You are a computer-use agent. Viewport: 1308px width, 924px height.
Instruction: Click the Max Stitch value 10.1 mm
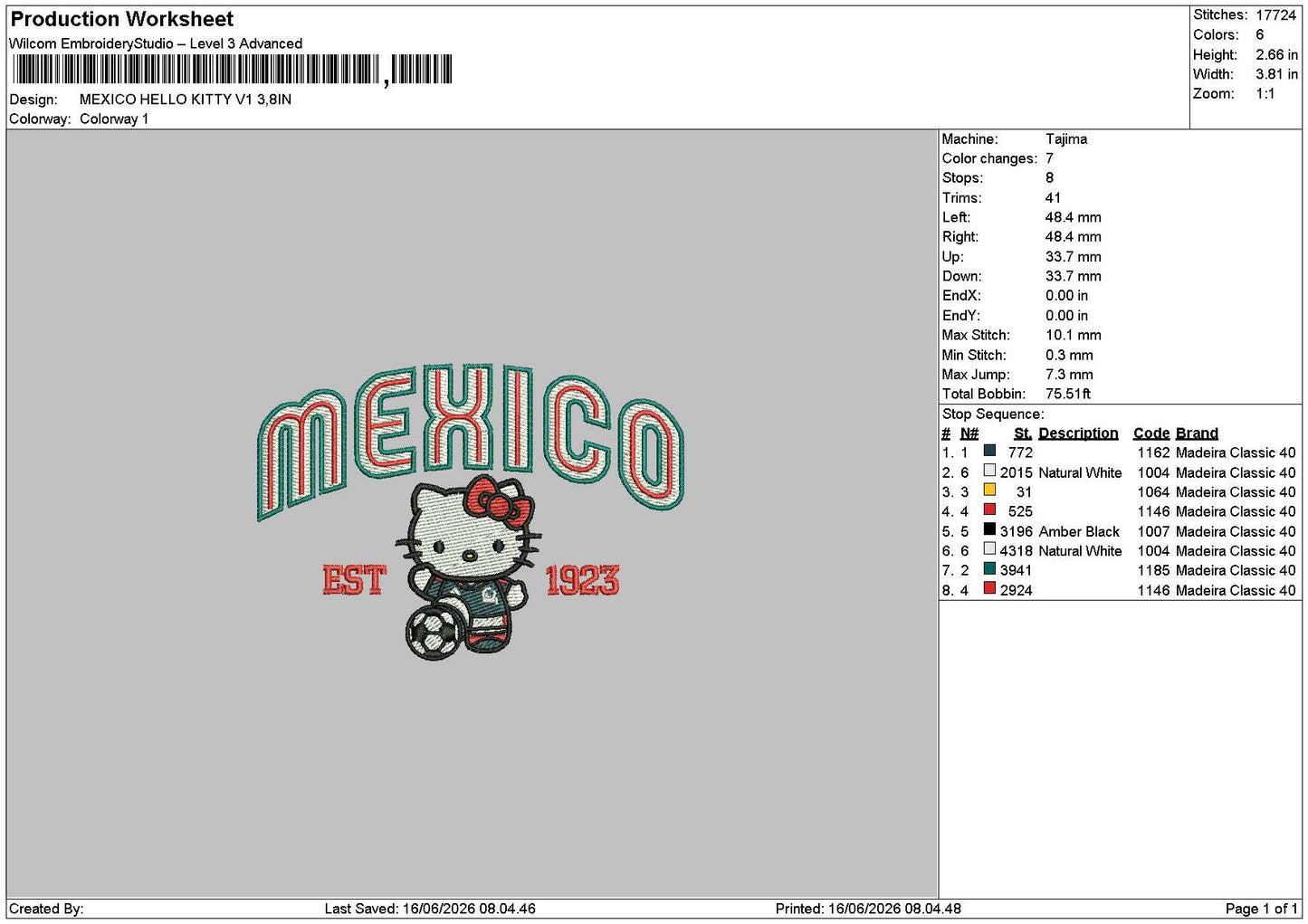click(1074, 335)
